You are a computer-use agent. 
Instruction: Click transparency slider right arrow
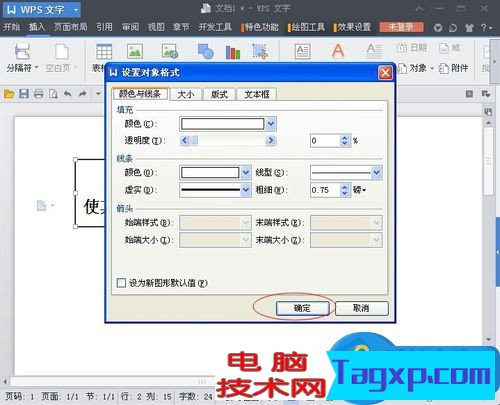(x=271, y=141)
